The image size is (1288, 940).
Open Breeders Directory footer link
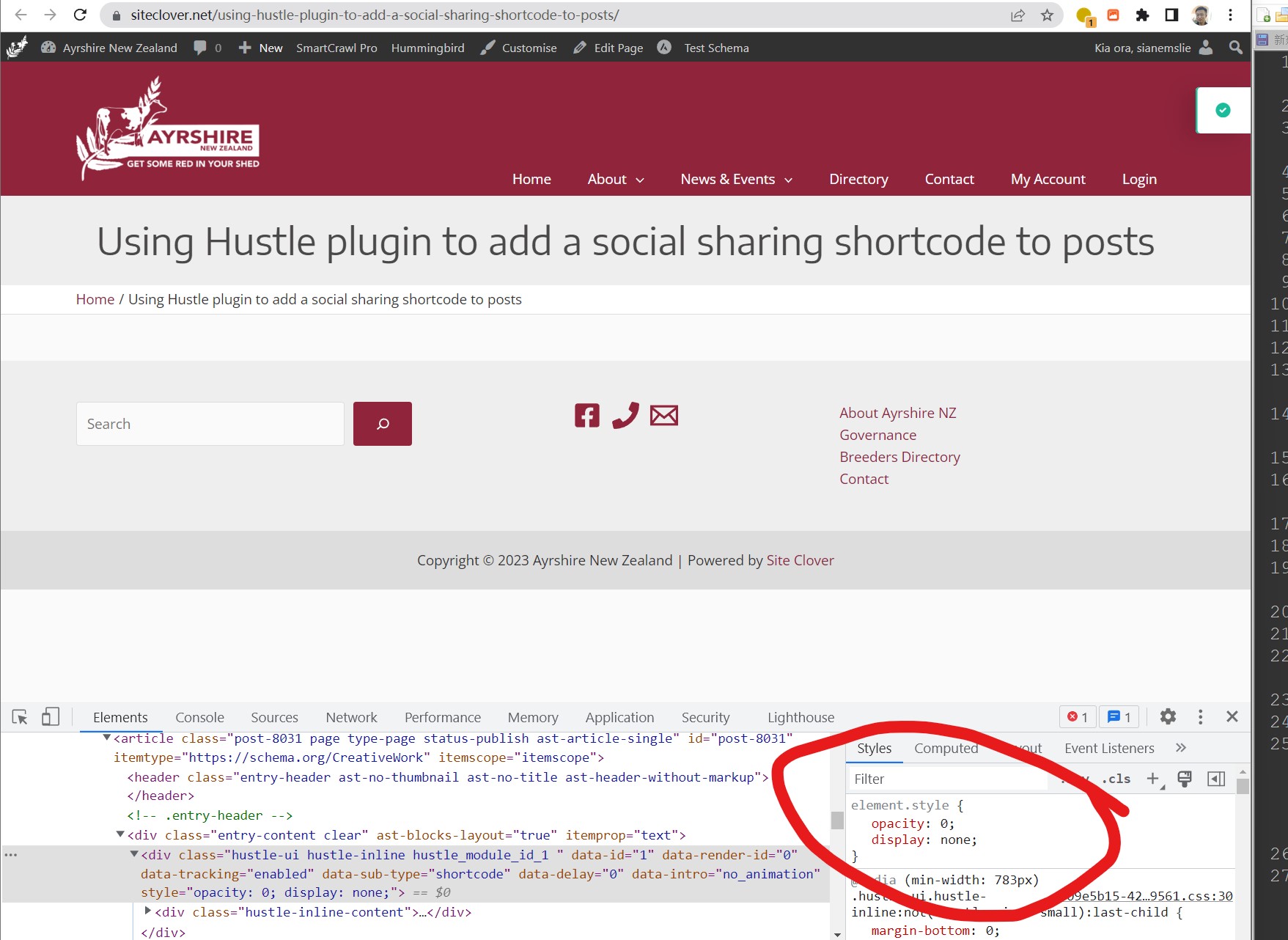pos(900,457)
